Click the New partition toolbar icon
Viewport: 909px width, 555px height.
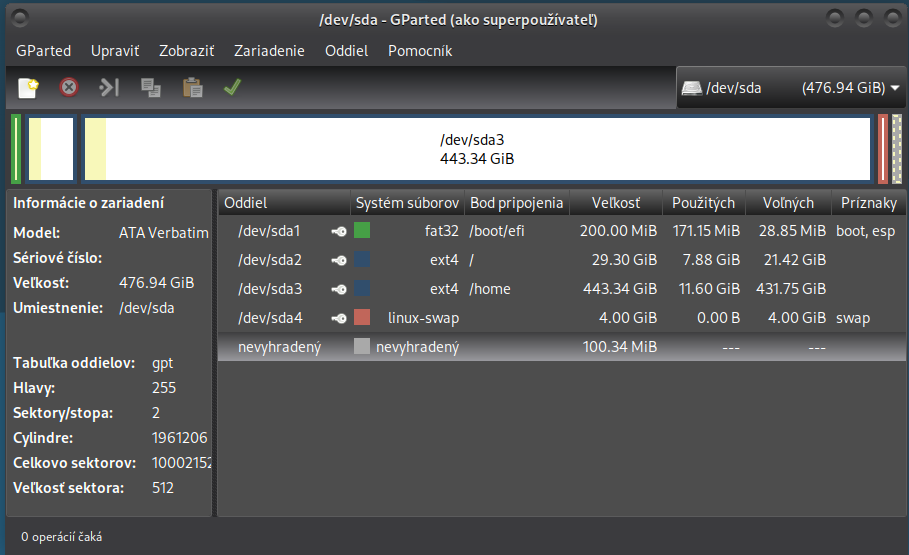28,88
